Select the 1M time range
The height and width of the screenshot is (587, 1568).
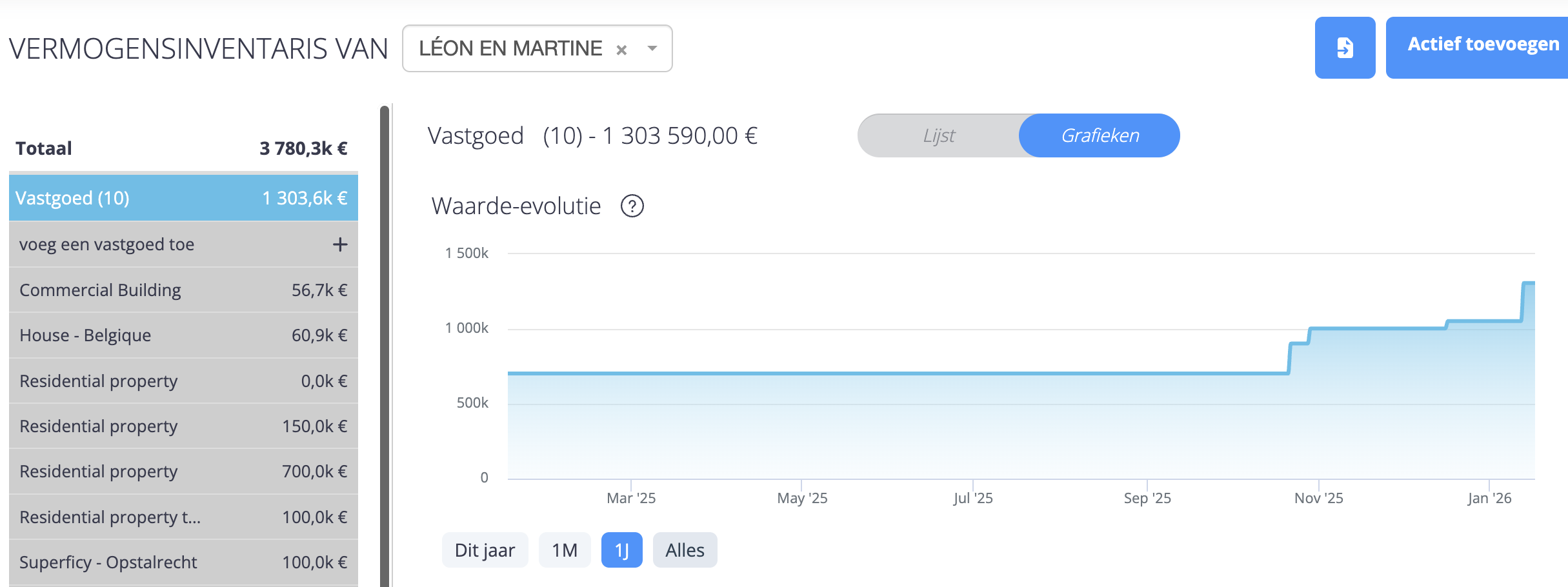(x=564, y=550)
